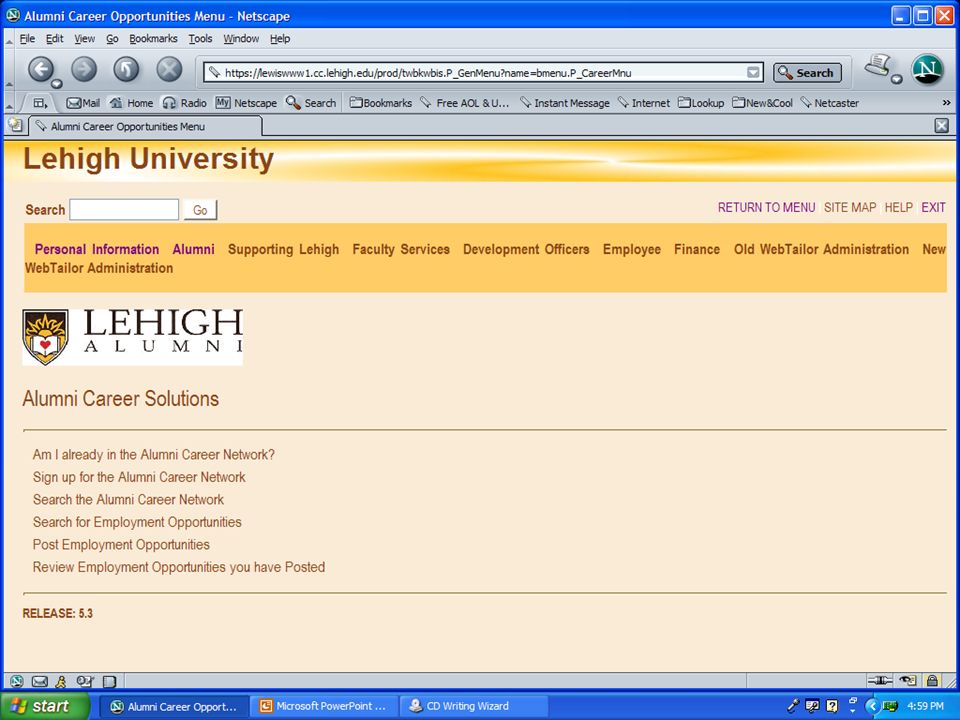The image size is (960, 720).
Task: Open the Tools menu
Action: coord(200,39)
